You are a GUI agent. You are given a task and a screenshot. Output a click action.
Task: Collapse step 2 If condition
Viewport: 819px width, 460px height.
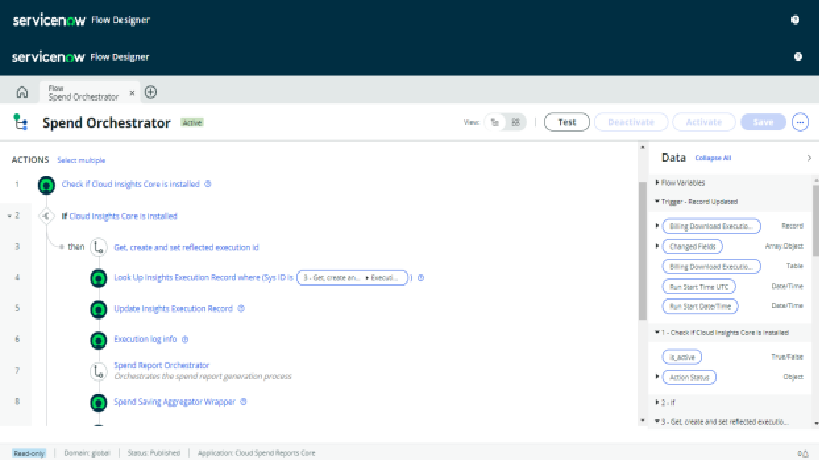(x=9, y=216)
